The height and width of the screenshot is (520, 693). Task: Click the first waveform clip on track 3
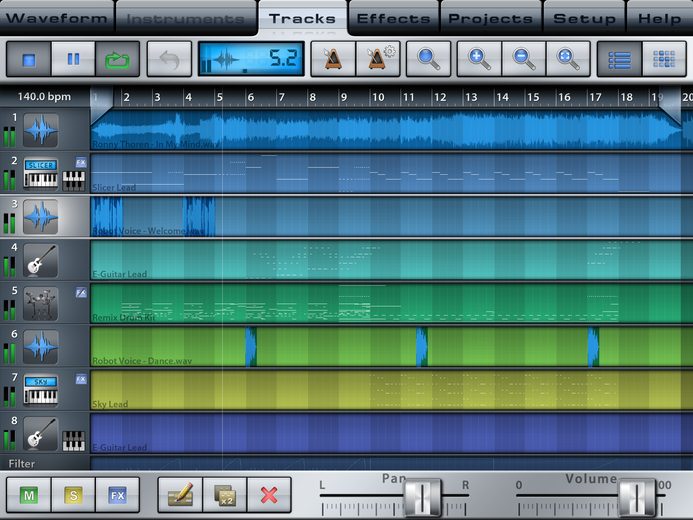[107, 216]
